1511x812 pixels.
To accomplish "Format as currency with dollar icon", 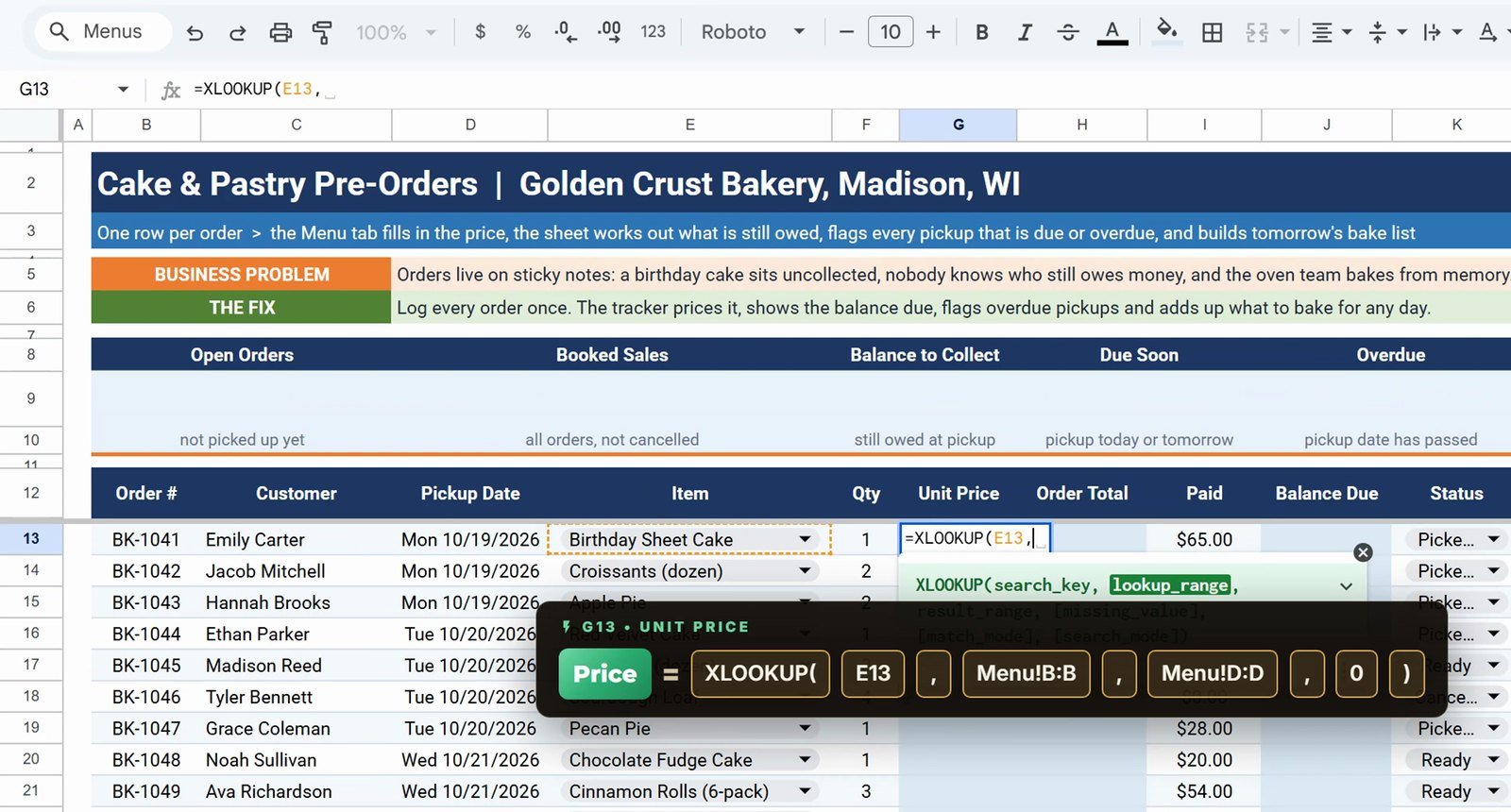I will 481,32.
